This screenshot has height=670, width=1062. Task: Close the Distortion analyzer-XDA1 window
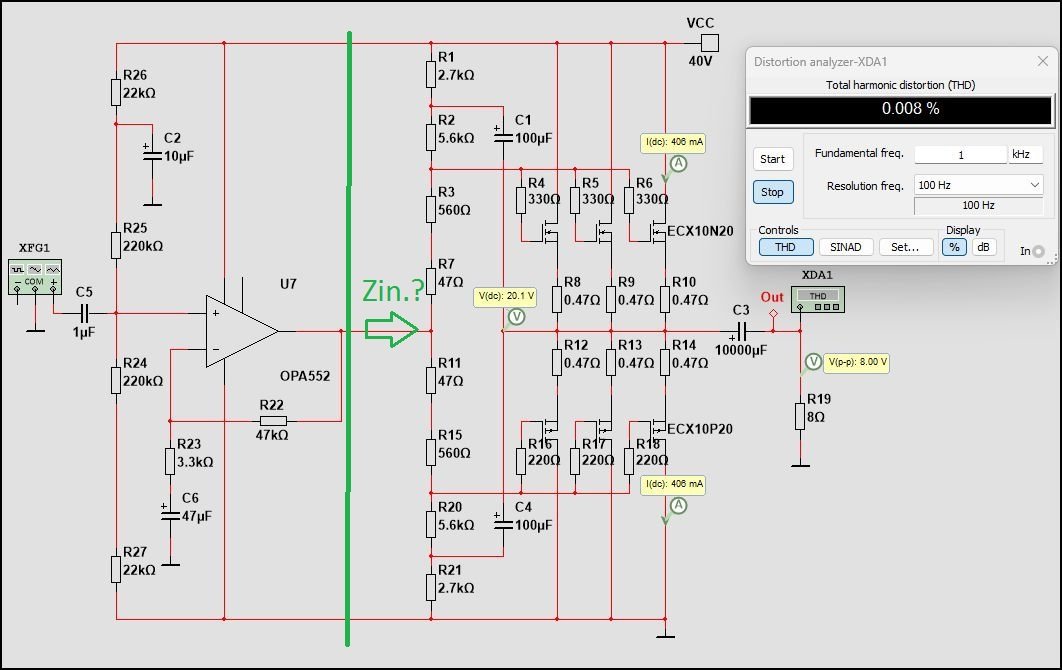click(x=1042, y=62)
